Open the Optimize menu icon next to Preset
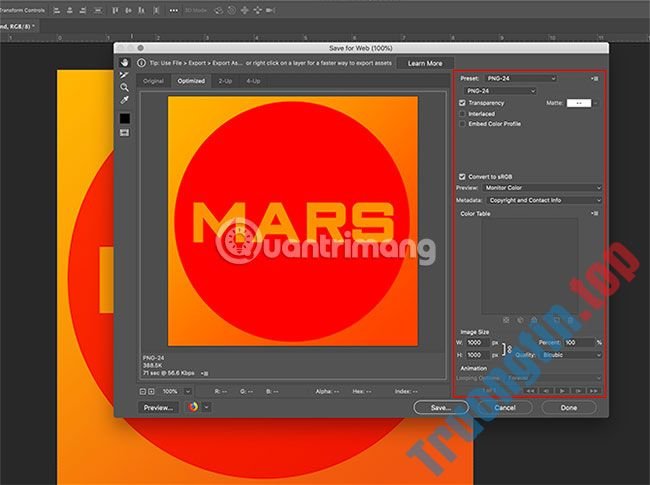This screenshot has height=485, width=650. pos(595,78)
